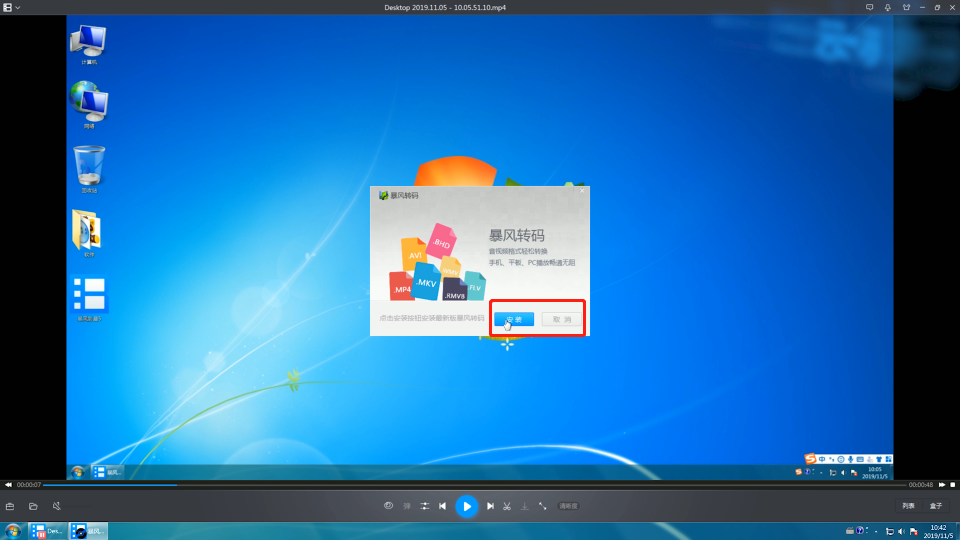Image resolution: width=960 pixels, height=540 pixels.
Task: Click the recorded desktop clock showing 10:05
Action: [x=874, y=473]
